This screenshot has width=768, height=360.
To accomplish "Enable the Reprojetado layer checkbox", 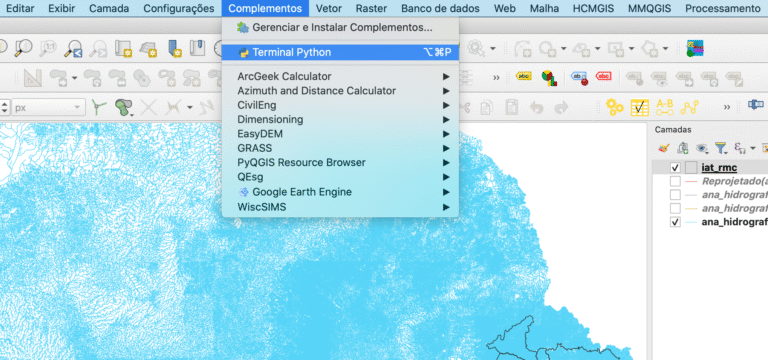I will tap(675, 181).
